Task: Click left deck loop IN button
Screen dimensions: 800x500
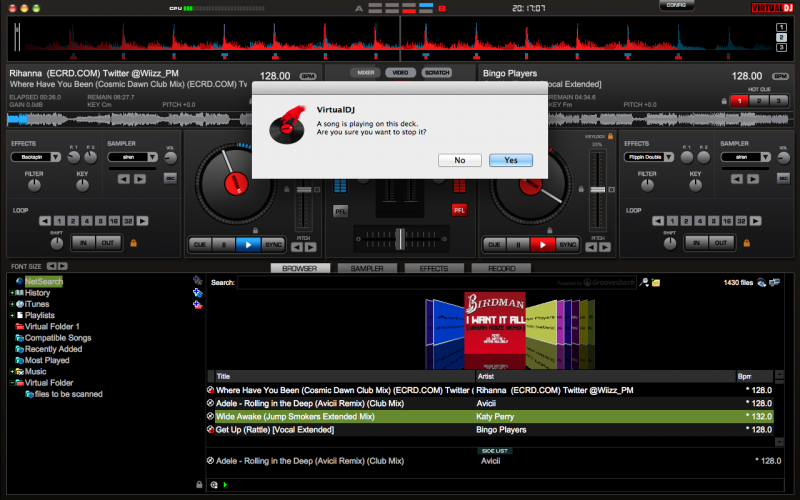Action: (x=83, y=243)
